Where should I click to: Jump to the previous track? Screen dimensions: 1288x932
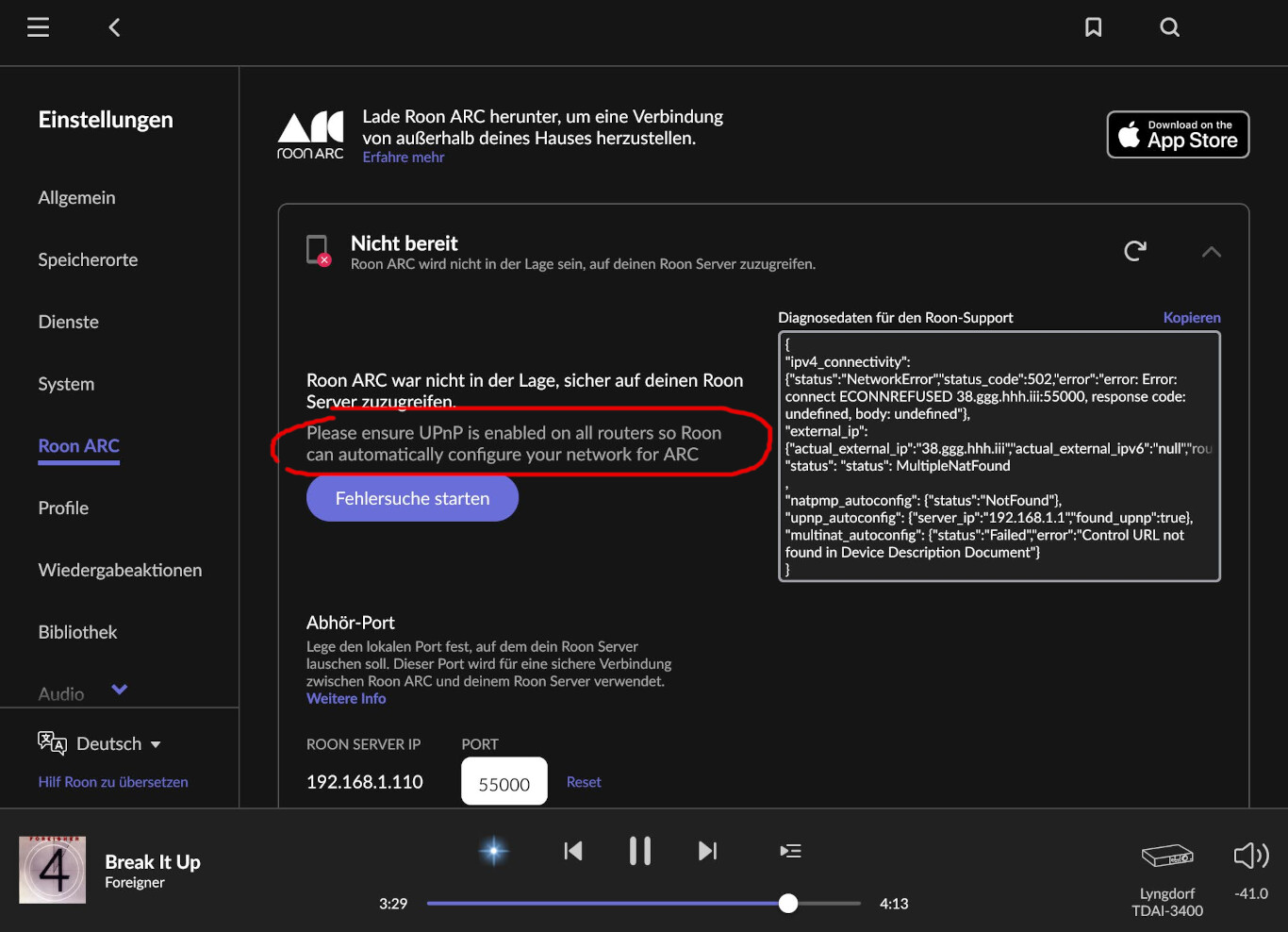(x=572, y=851)
